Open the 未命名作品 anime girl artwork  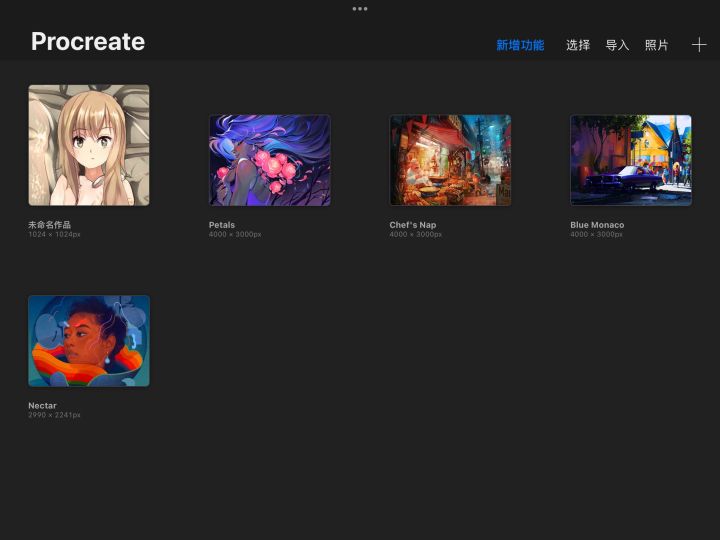point(89,145)
